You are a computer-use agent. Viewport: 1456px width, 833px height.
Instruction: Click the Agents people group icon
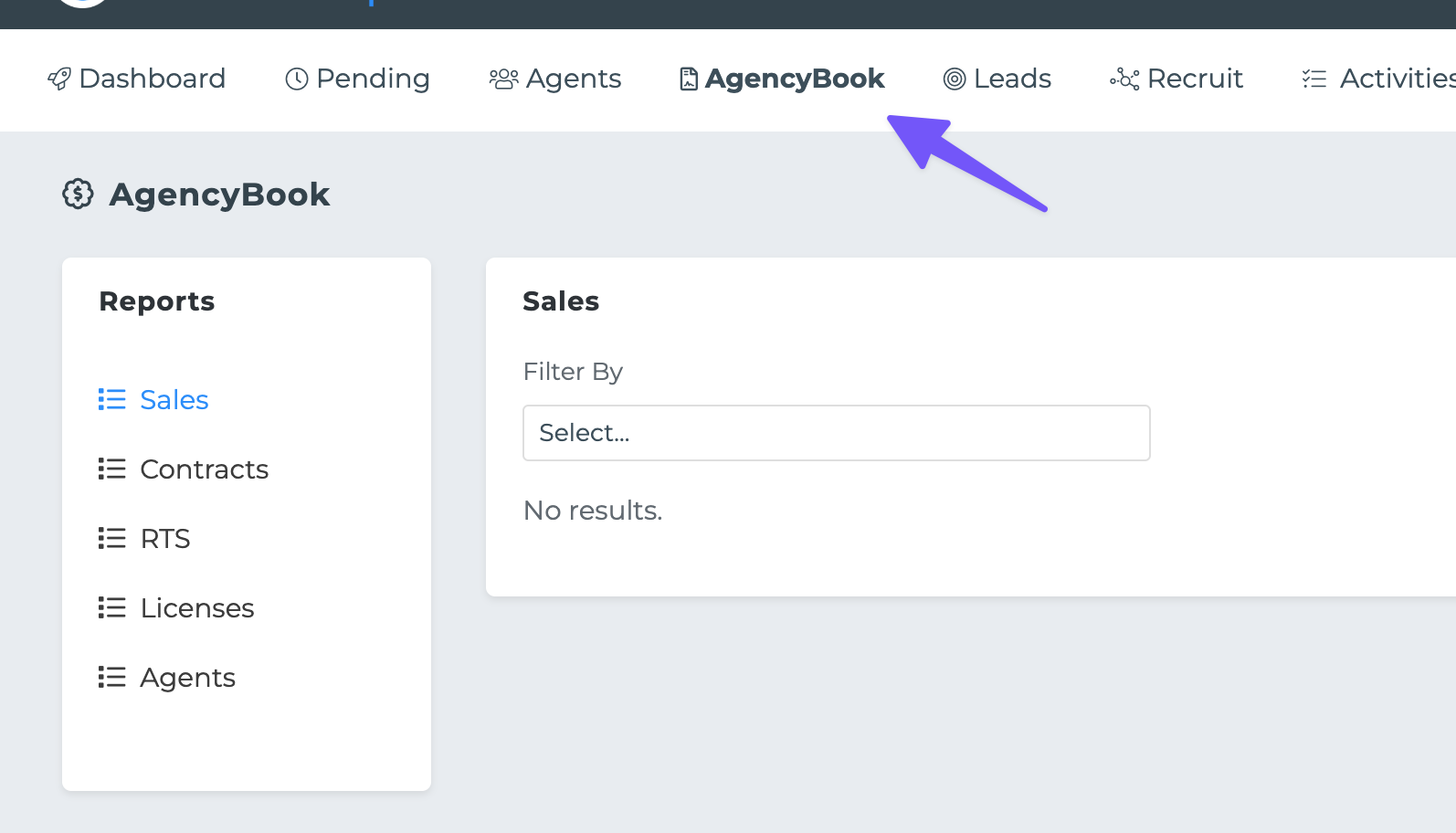click(503, 79)
